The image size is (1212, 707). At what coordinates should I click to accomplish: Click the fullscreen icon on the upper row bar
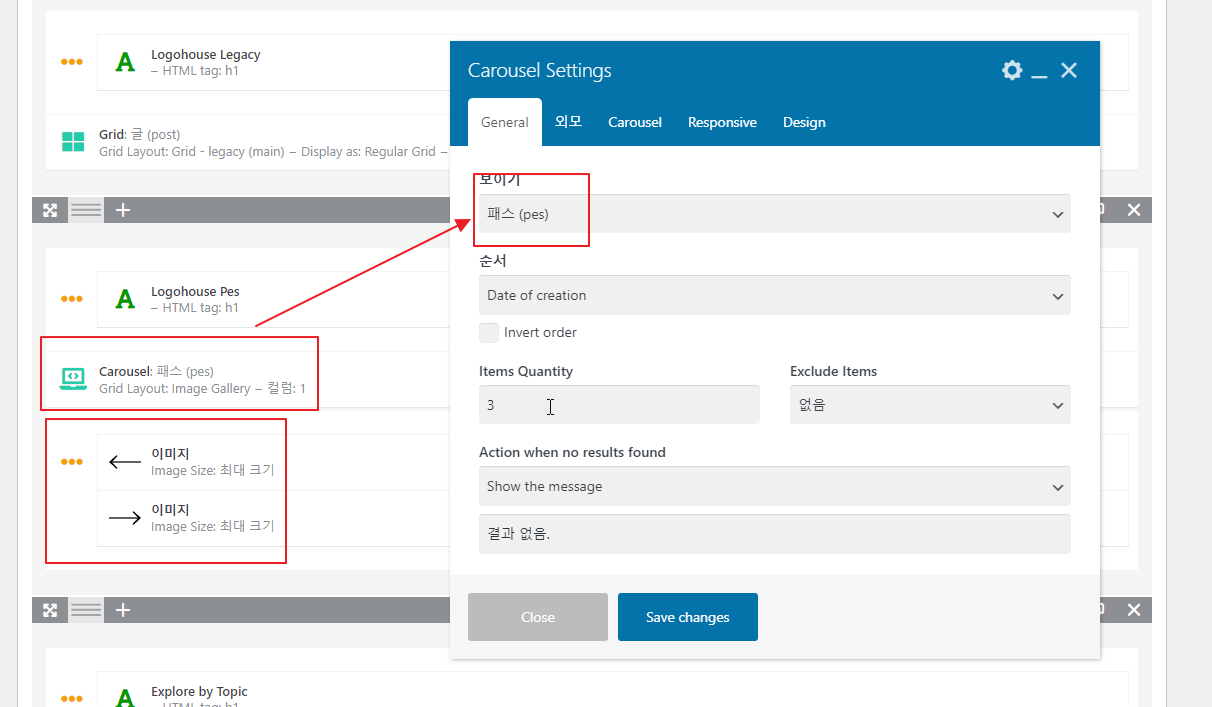[50, 210]
